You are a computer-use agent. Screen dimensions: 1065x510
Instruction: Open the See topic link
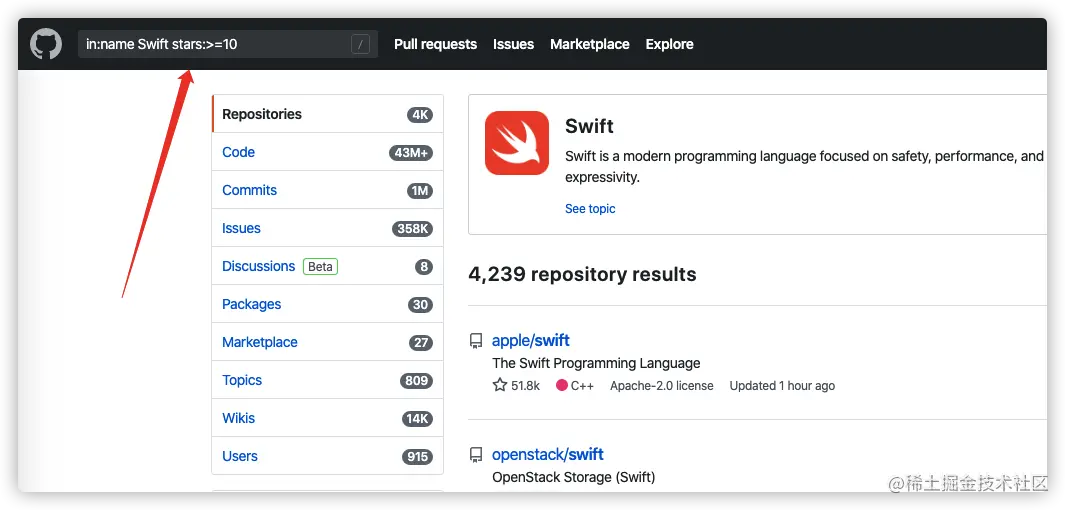coord(590,208)
